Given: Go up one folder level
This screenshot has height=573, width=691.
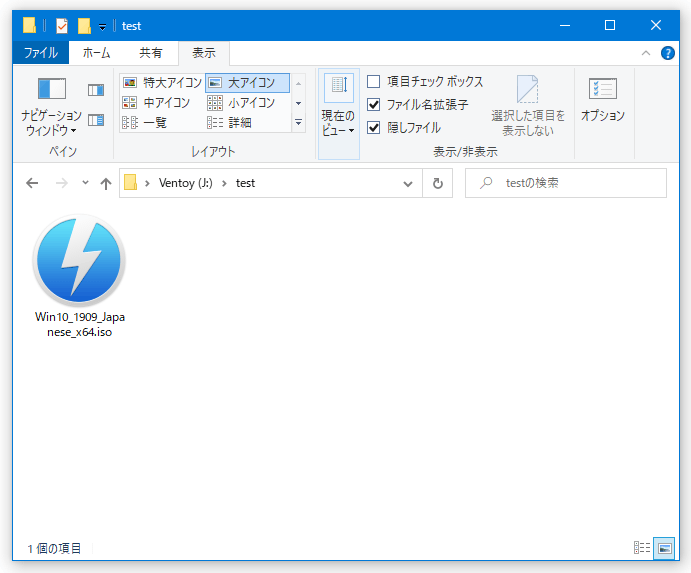Looking at the screenshot, I should click(106, 183).
